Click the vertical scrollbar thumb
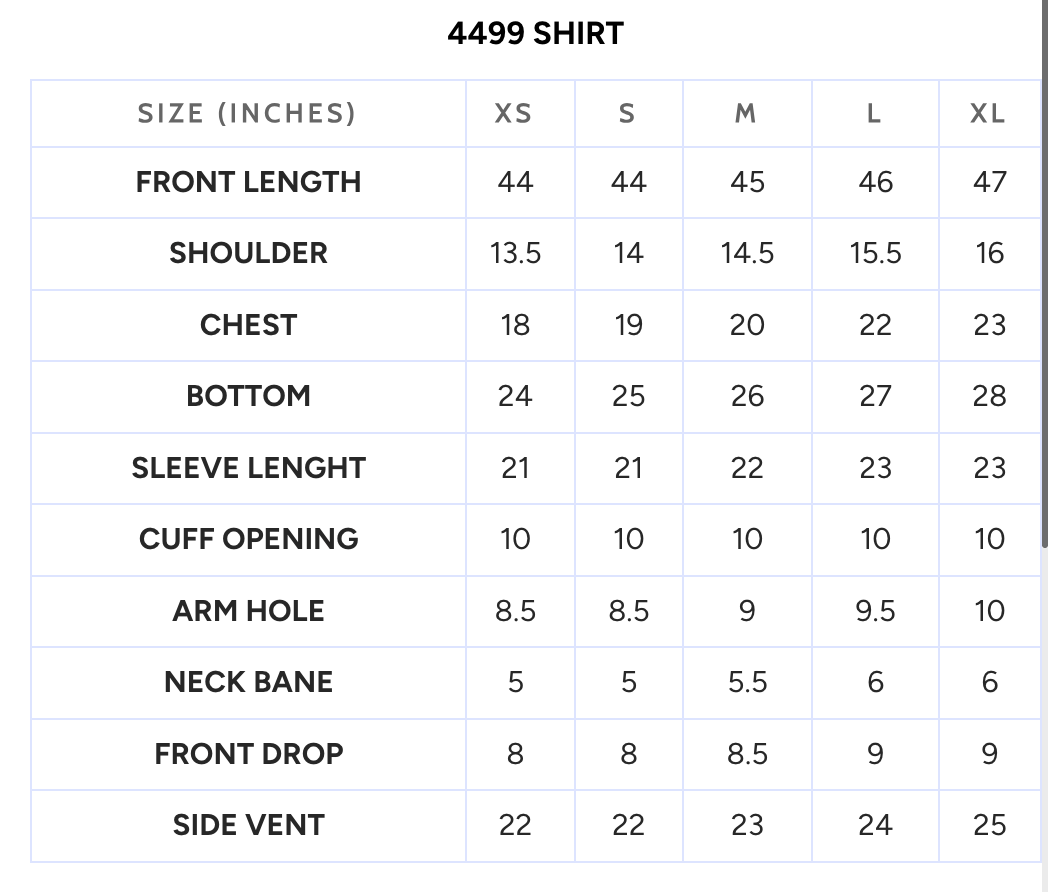Image resolution: width=1064 pixels, height=892 pixels. [1045, 271]
